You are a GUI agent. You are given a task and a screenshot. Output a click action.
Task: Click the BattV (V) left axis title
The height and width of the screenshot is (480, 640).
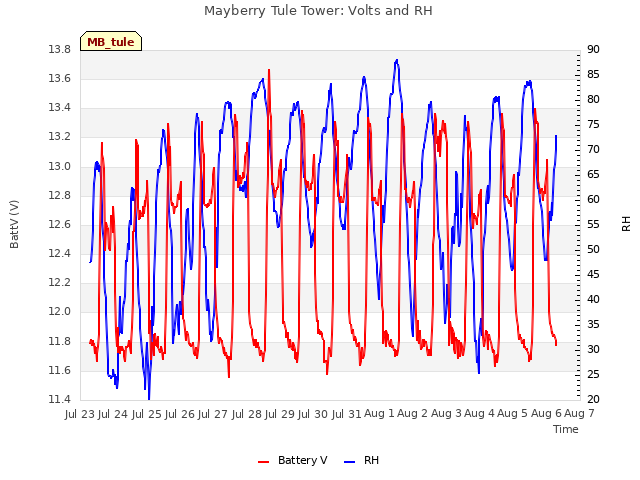click(14, 224)
